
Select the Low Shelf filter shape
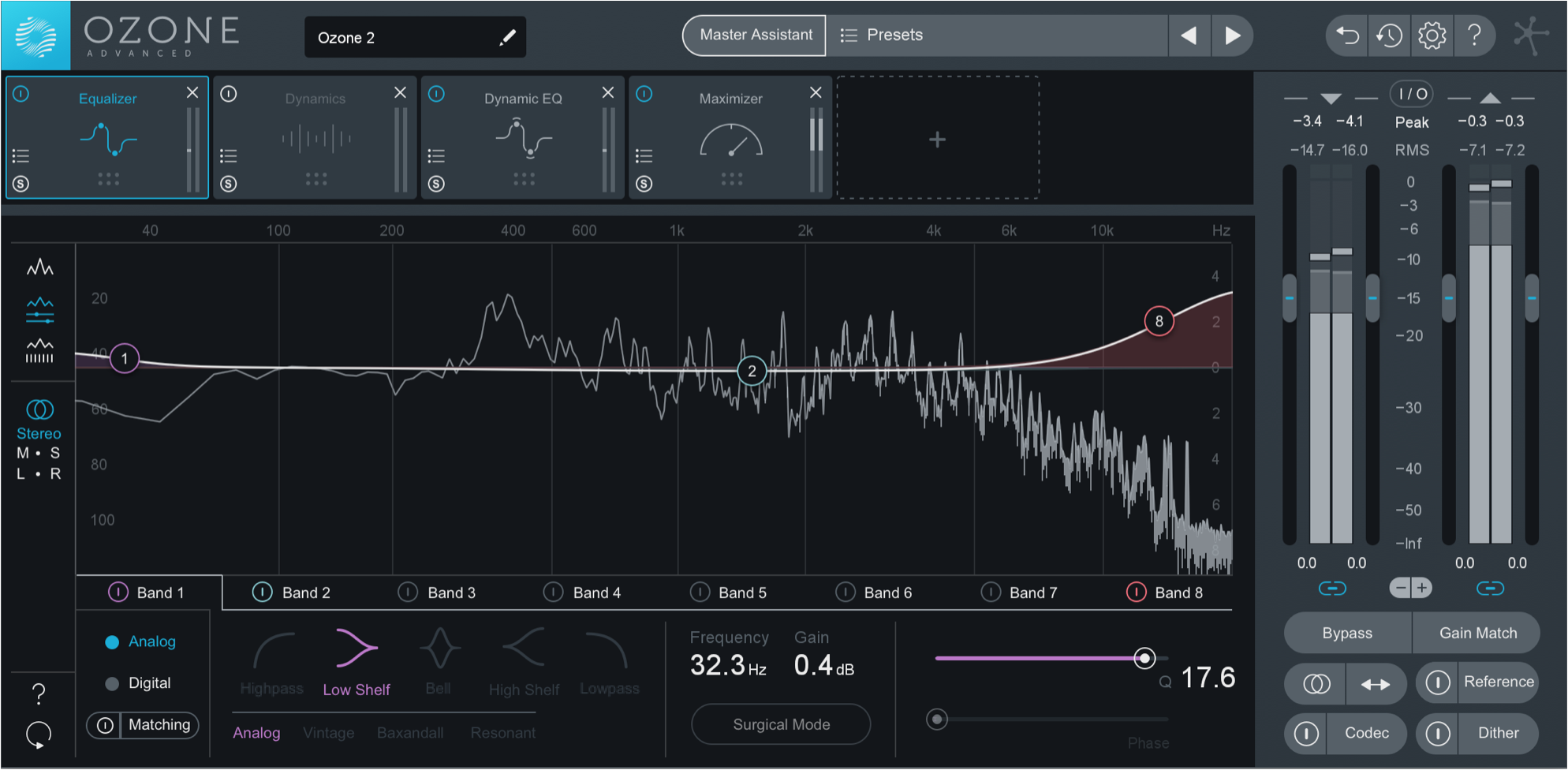point(357,663)
